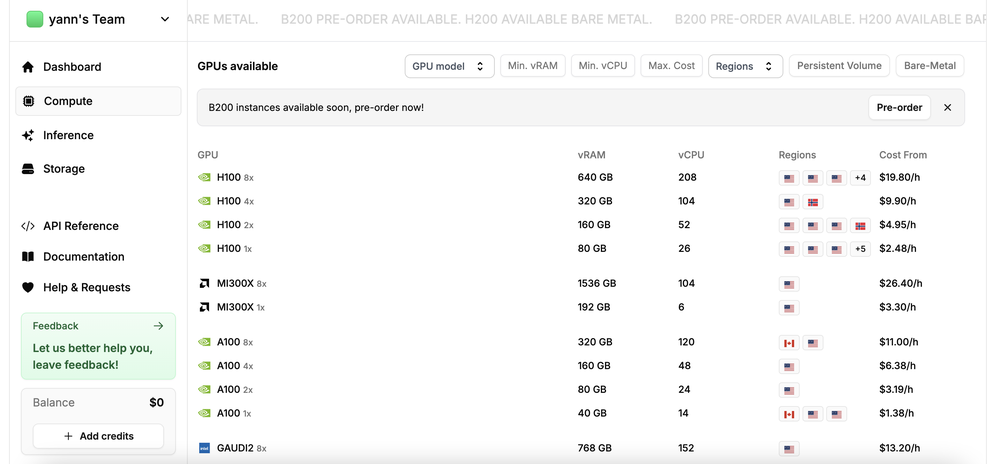Dismiss the B200 pre-order banner

(947, 108)
